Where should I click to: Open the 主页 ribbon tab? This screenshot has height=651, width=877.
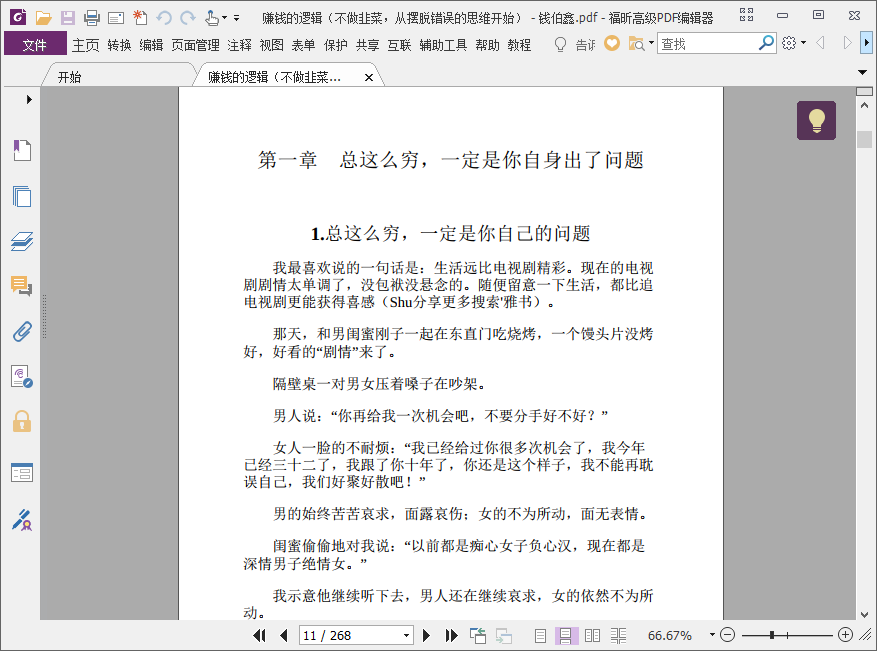click(x=85, y=45)
